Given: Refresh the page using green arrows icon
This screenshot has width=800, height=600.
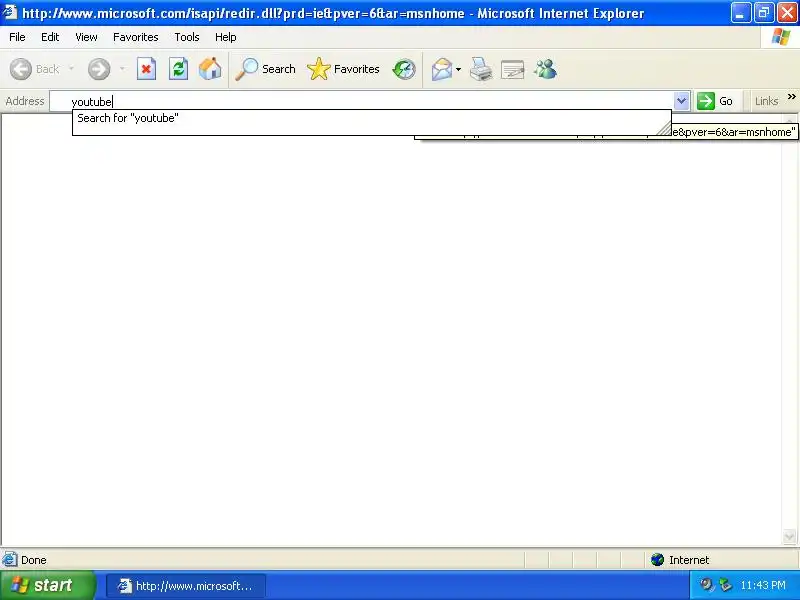Looking at the screenshot, I should pos(179,69).
